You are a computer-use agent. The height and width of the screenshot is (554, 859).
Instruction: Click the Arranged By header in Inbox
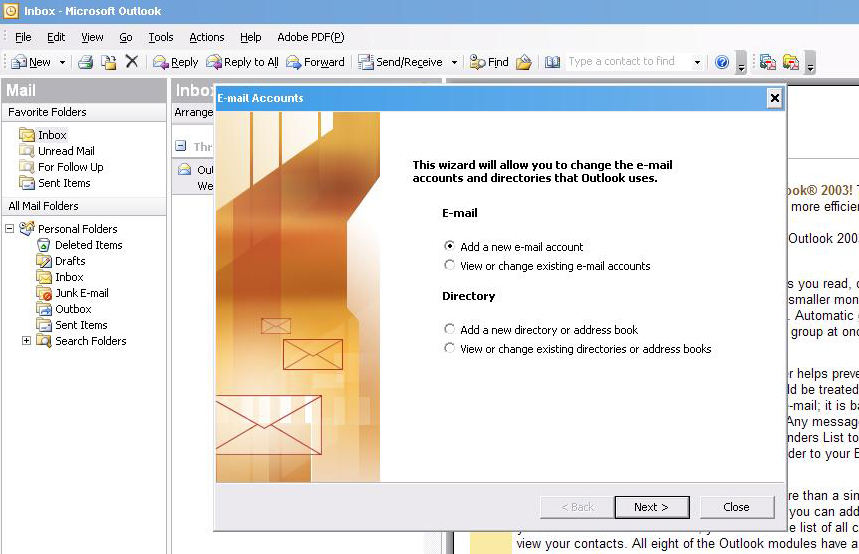pyautogui.click(x=193, y=112)
